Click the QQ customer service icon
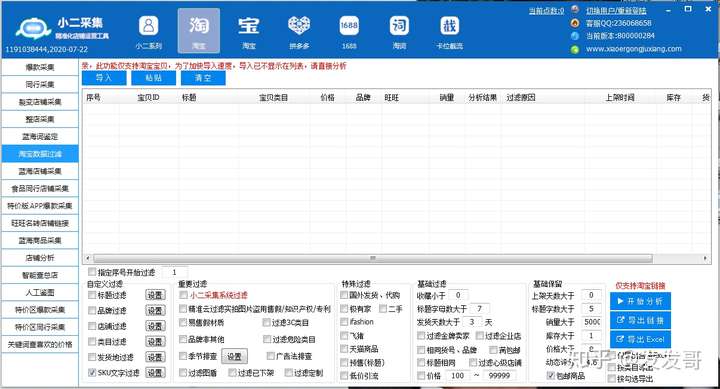This screenshot has height=389, width=720. click(575, 23)
